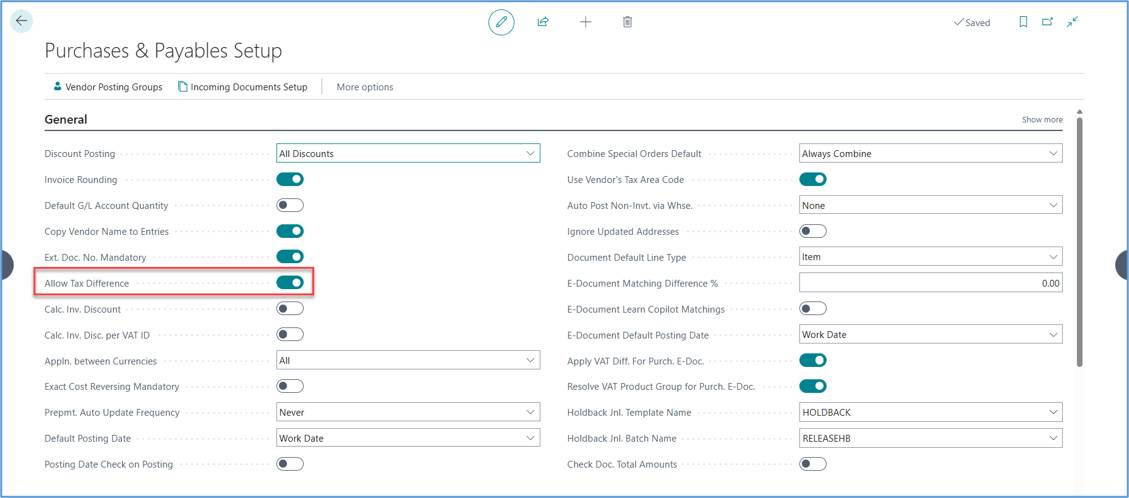Click E-Document Matching Difference % field
1129x498 pixels.
coord(931,283)
